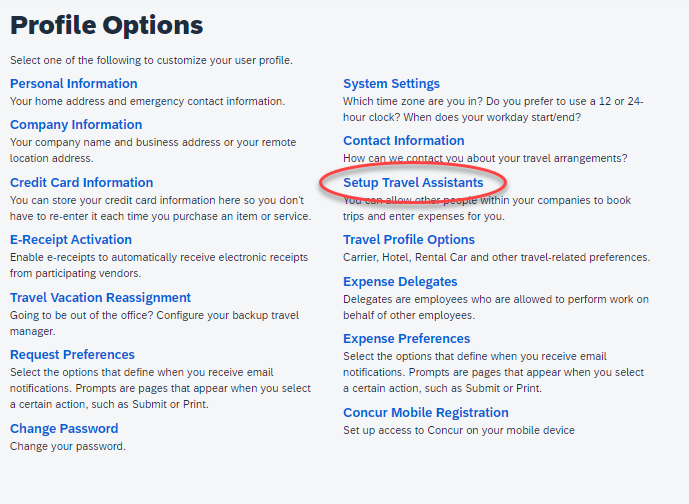Go to Company Information settings

pyautogui.click(x=76, y=125)
